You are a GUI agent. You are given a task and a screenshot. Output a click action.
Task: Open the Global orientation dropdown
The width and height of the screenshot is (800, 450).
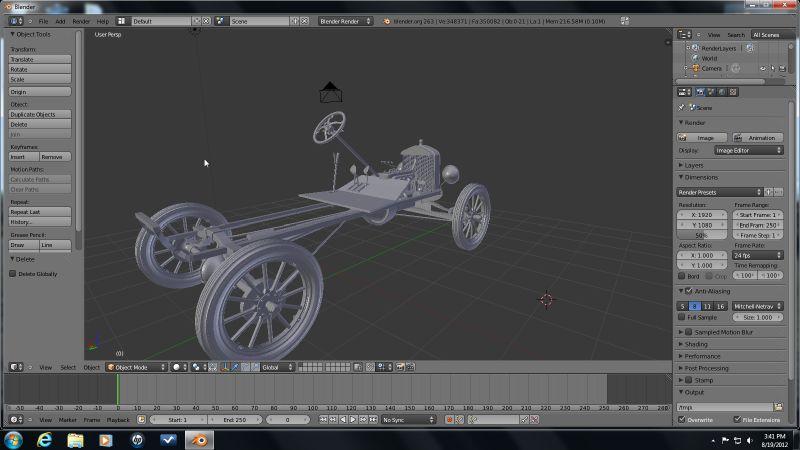pos(277,367)
